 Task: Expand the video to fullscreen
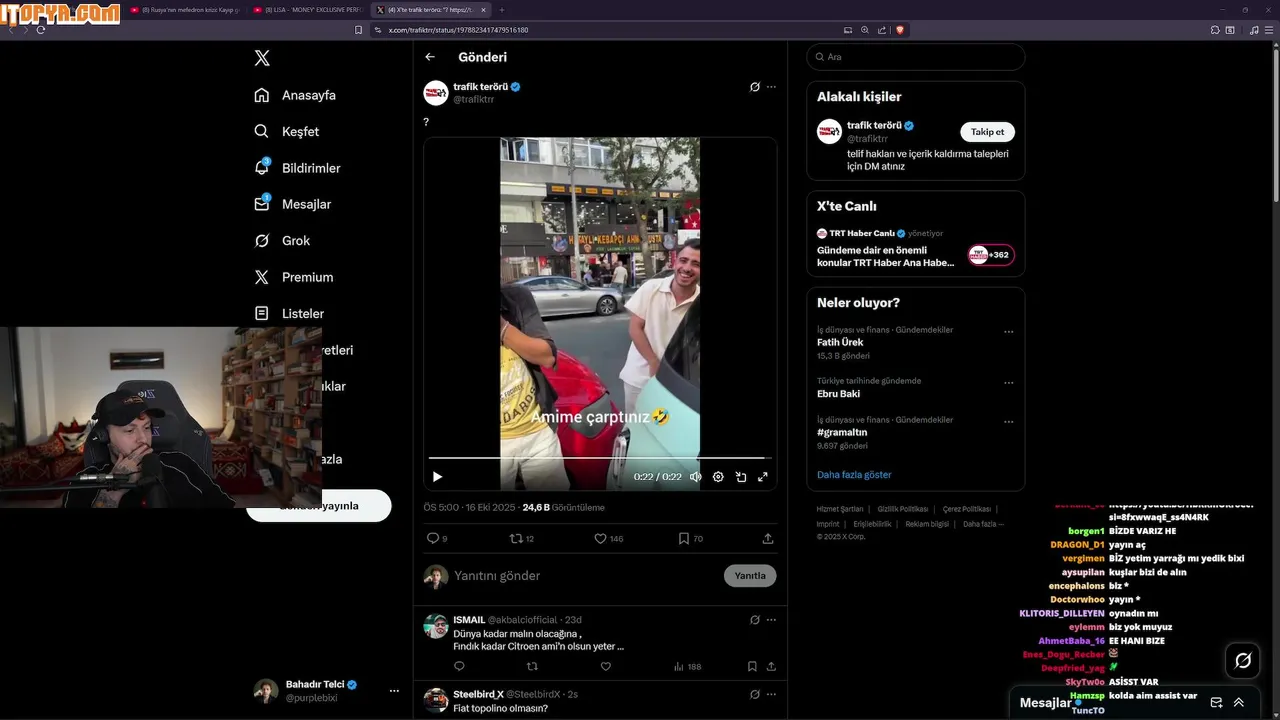(x=762, y=477)
